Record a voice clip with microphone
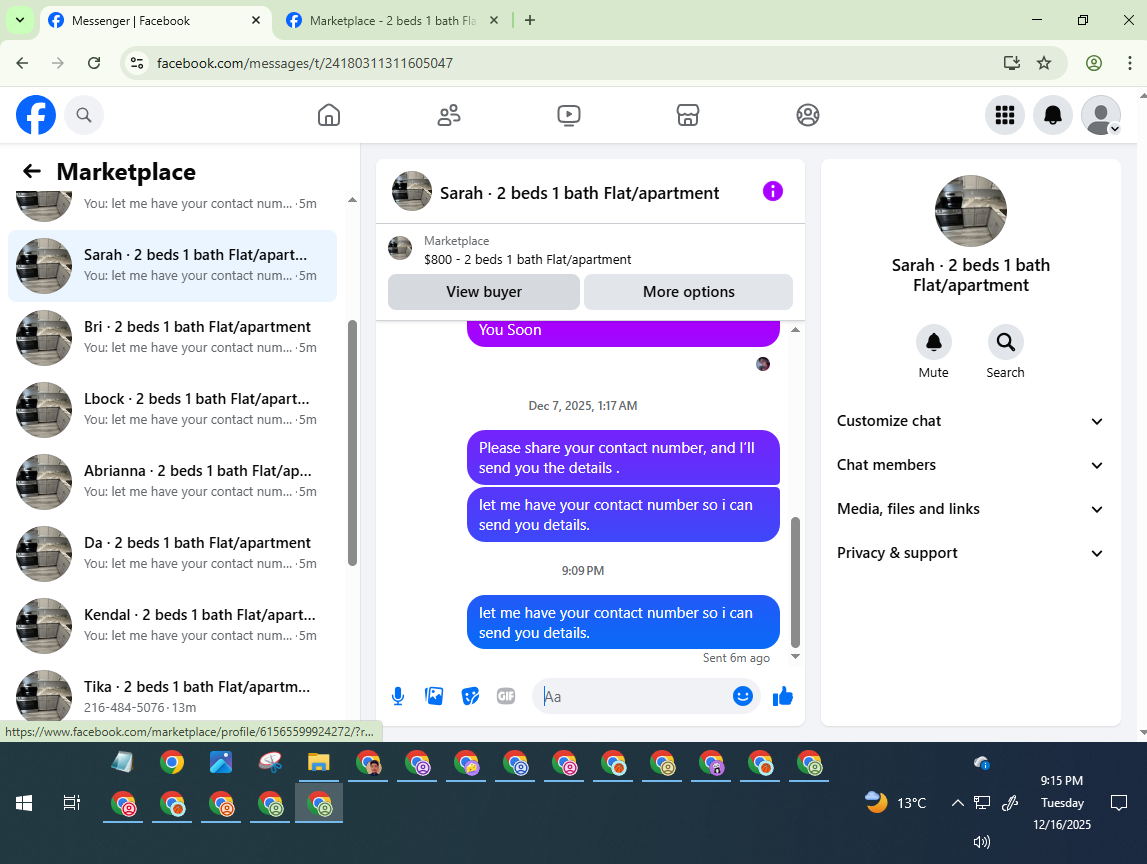The height and width of the screenshot is (864, 1147). pyautogui.click(x=397, y=696)
